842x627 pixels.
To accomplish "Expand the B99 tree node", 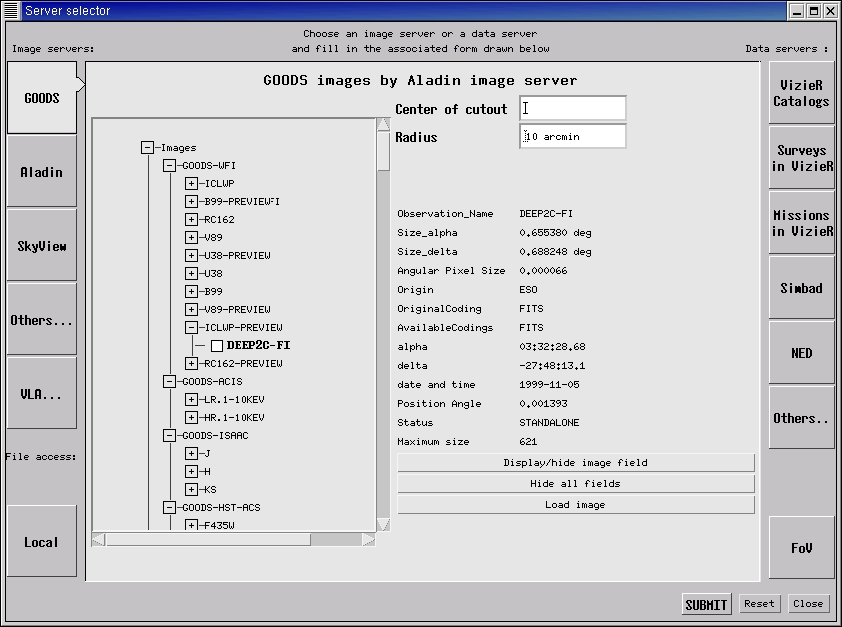I will tap(191, 291).
